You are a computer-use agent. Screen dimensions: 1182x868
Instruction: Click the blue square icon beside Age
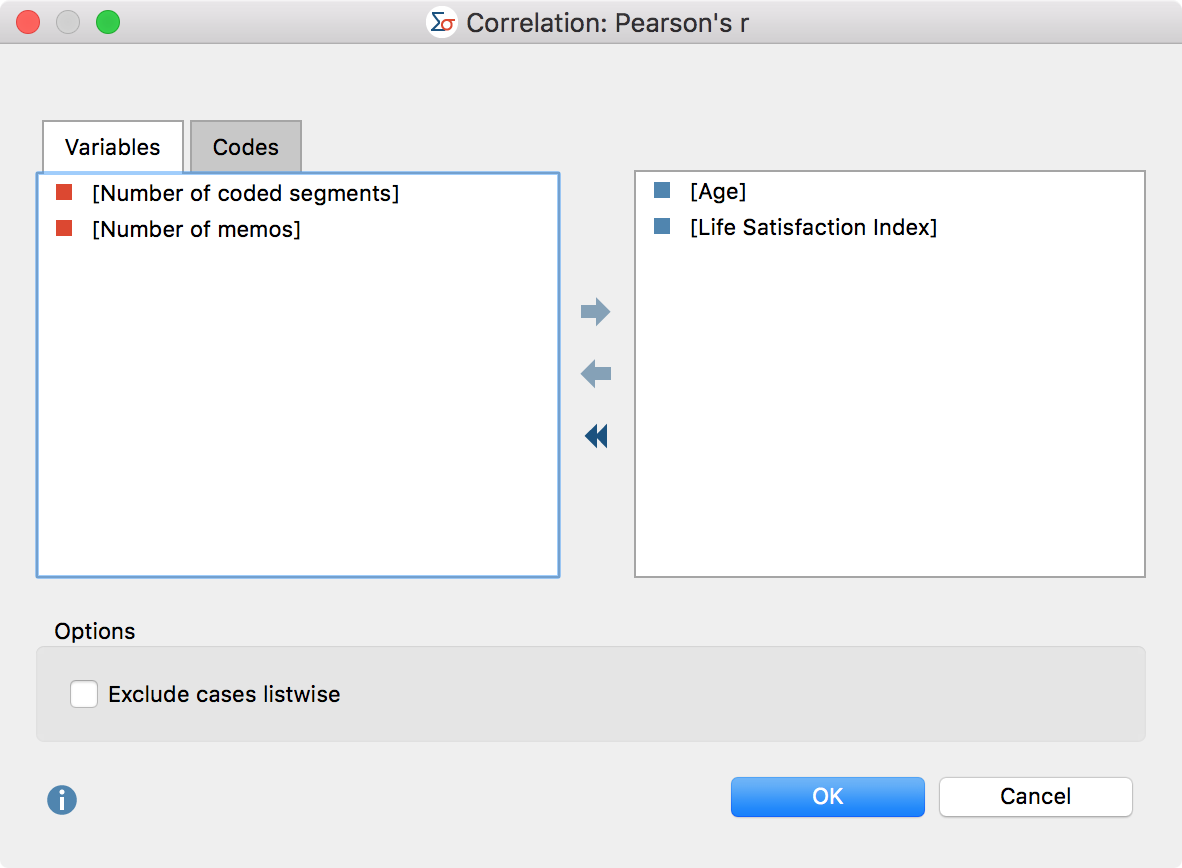tap(661, 191)
